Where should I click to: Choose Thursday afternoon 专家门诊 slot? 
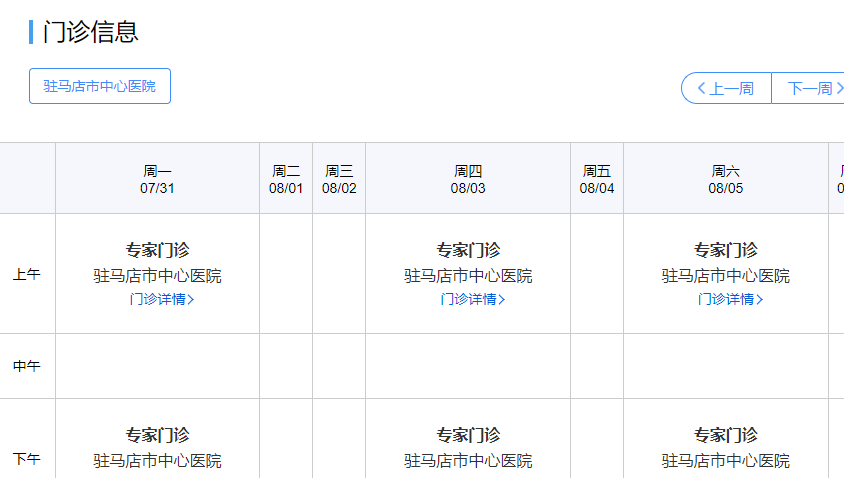click(x=468, y=435)
